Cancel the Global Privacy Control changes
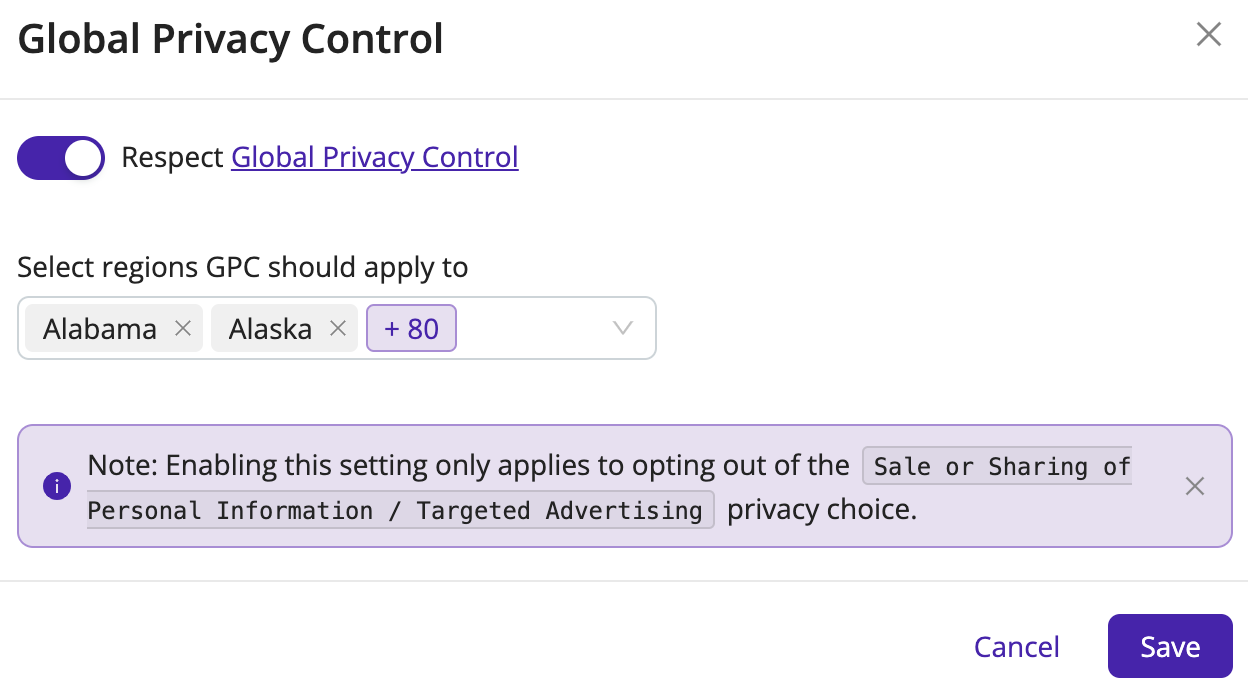 1017,647
